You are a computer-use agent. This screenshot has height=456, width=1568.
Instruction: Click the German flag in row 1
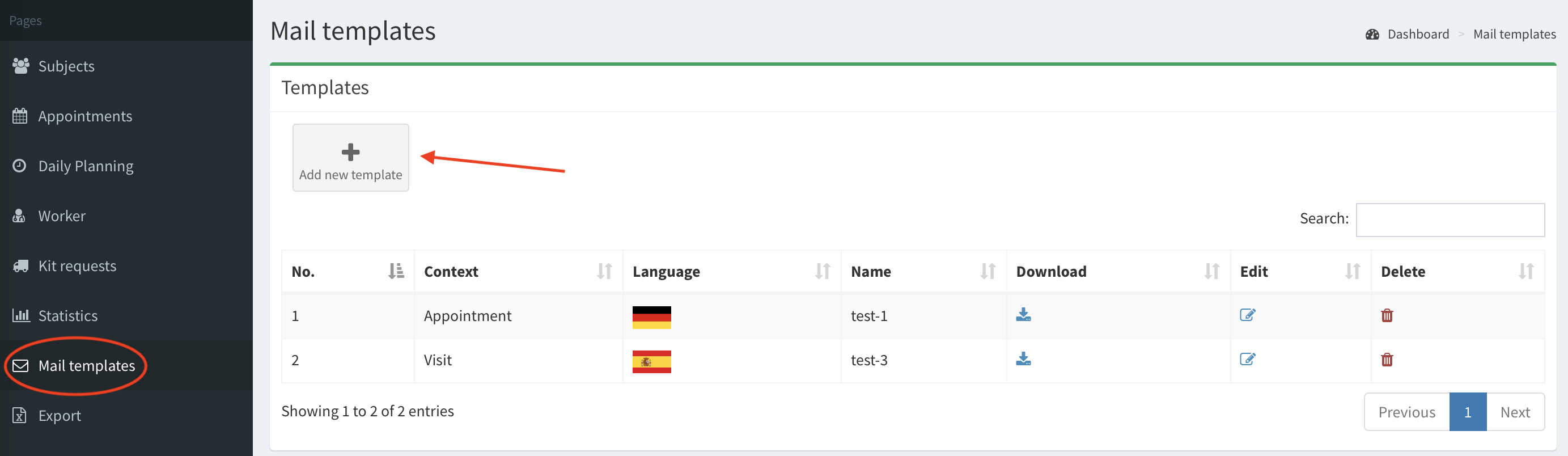click(651, 317)
